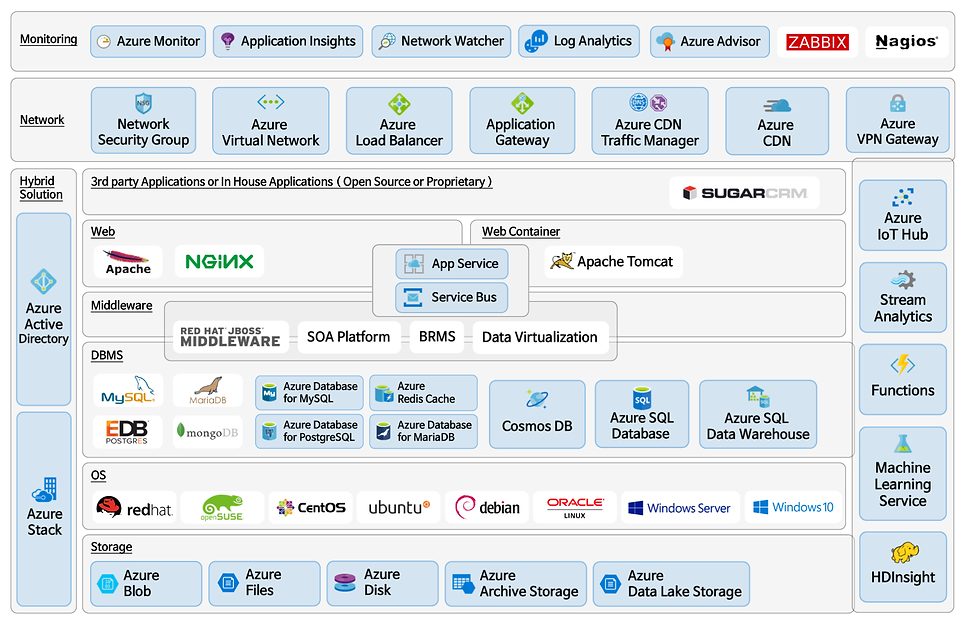Select the Cosmos DB planet icon
This screenshot has width=965, height=623.
537,400
